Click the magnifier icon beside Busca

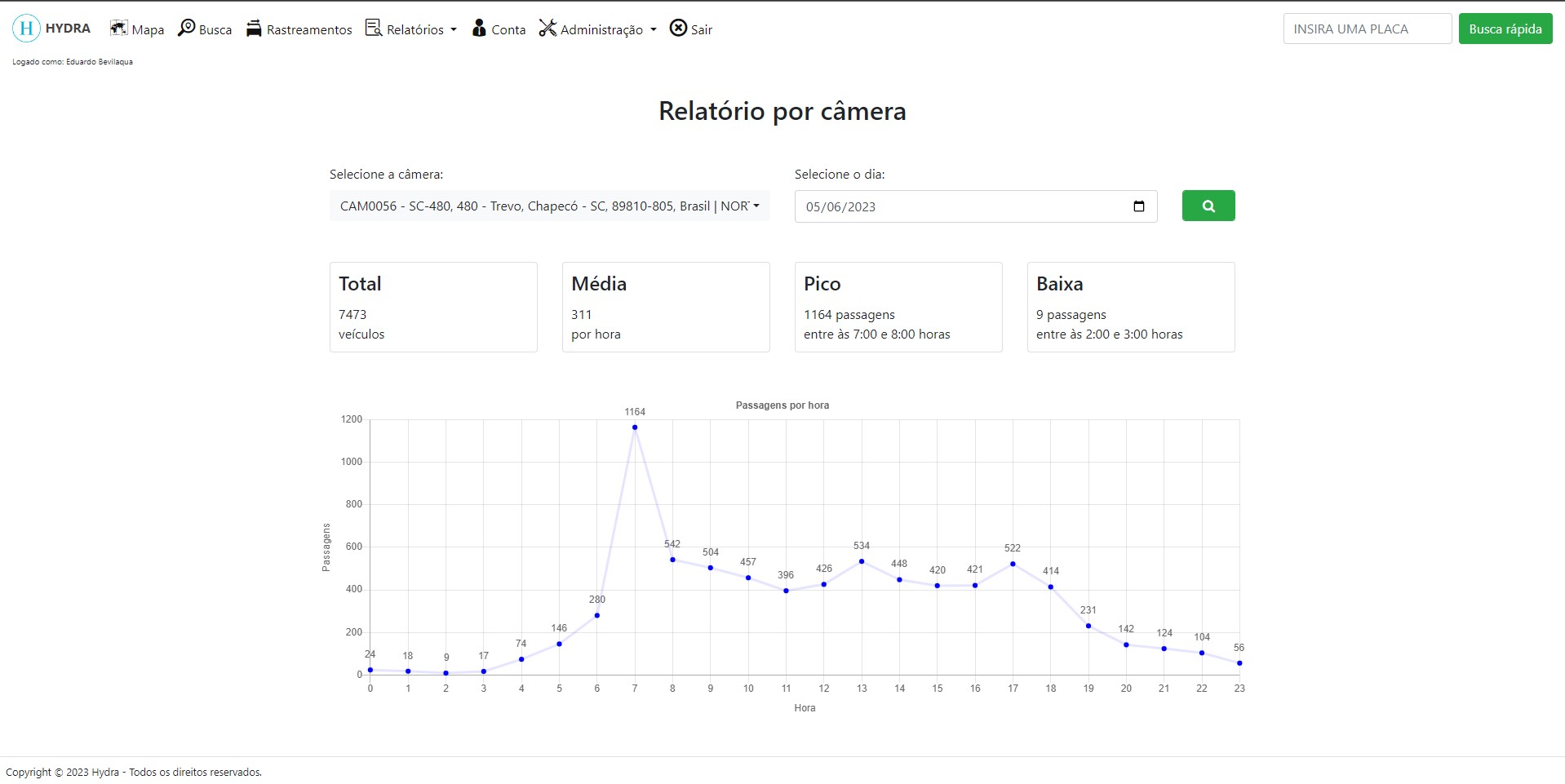coord(186,28)
